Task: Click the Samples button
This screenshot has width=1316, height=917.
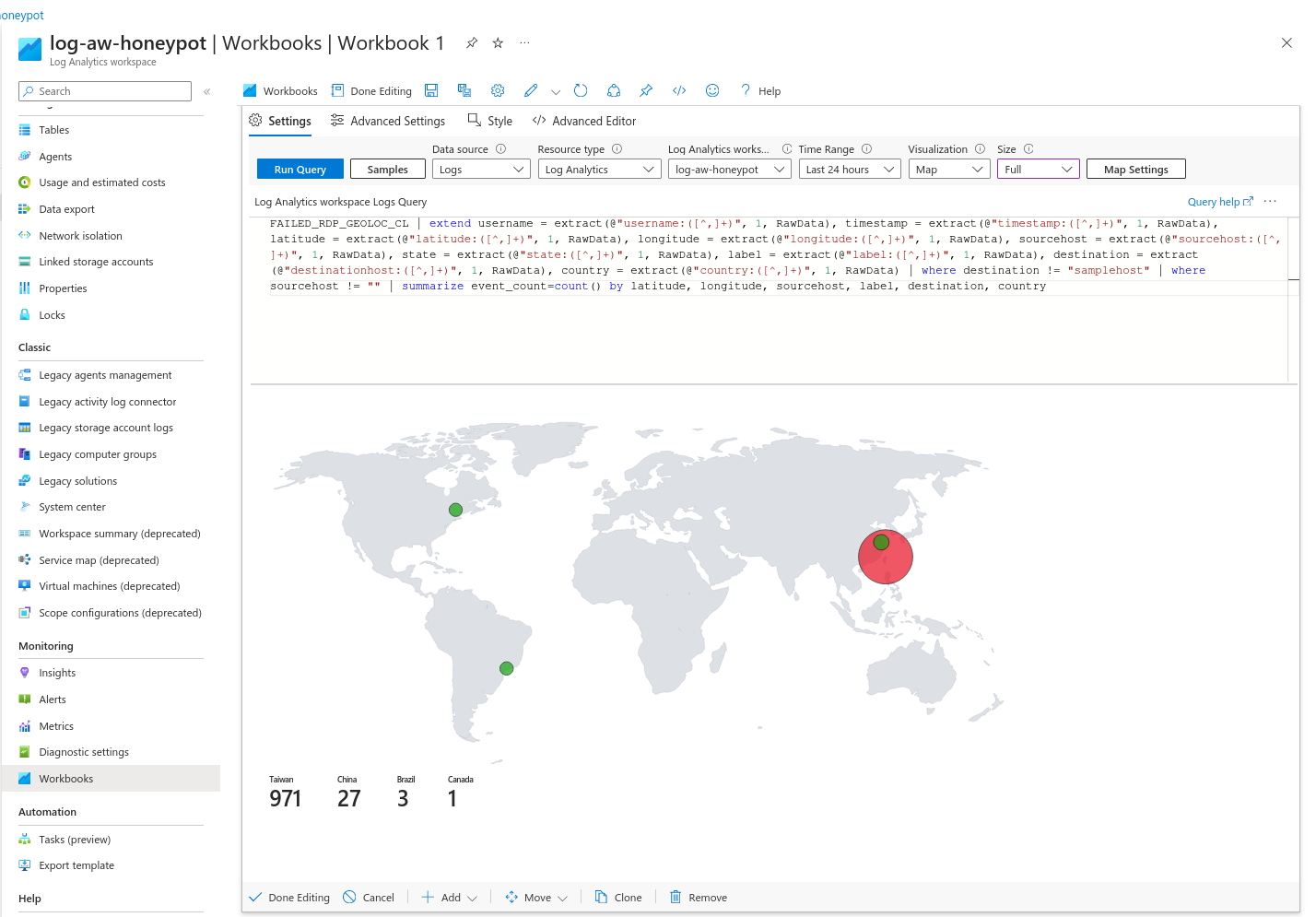Action: (x=388, y=170)
